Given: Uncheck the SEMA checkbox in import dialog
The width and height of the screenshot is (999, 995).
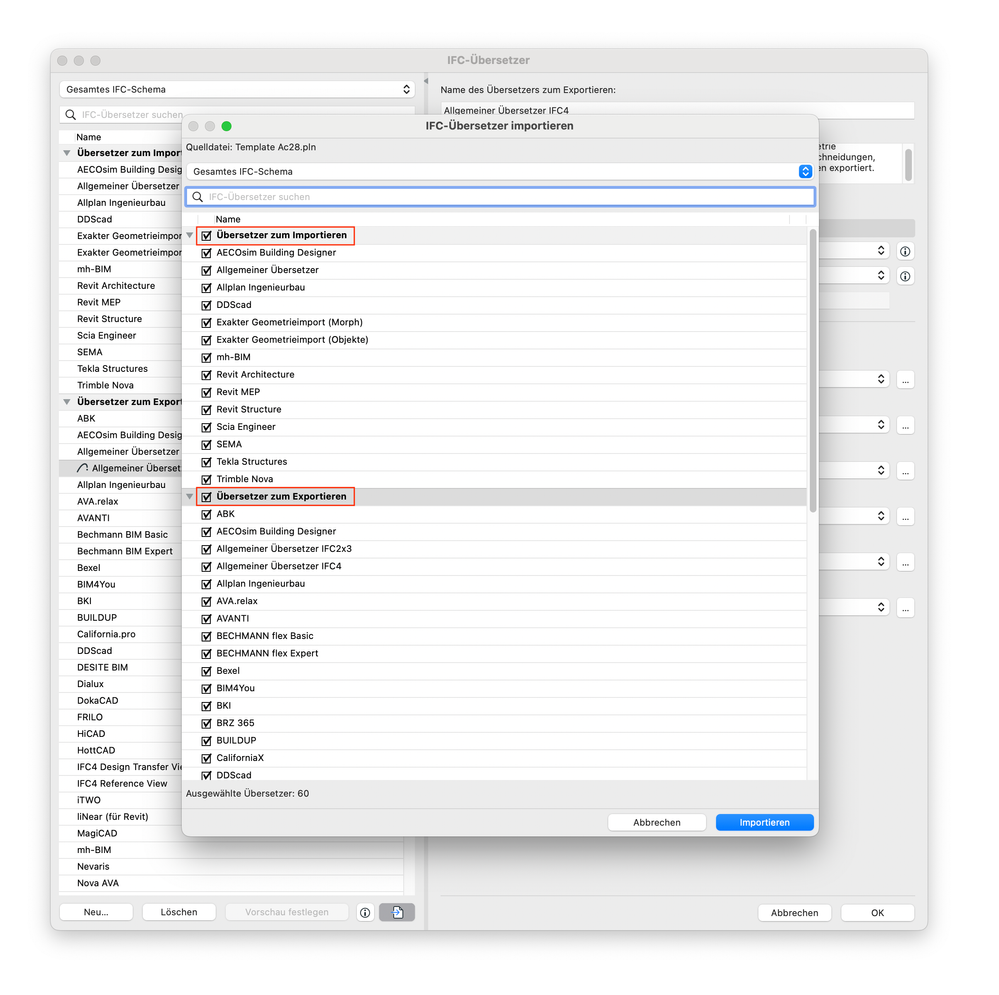Looking at the screenshot, I should coord(206,445).
